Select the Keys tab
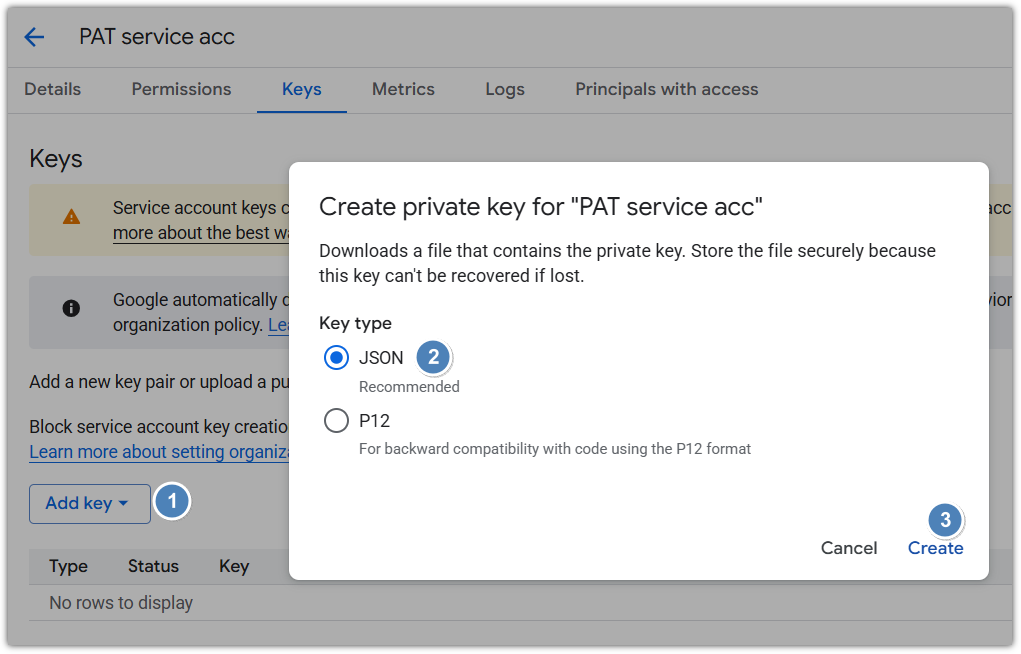 [x=301, y=89]
